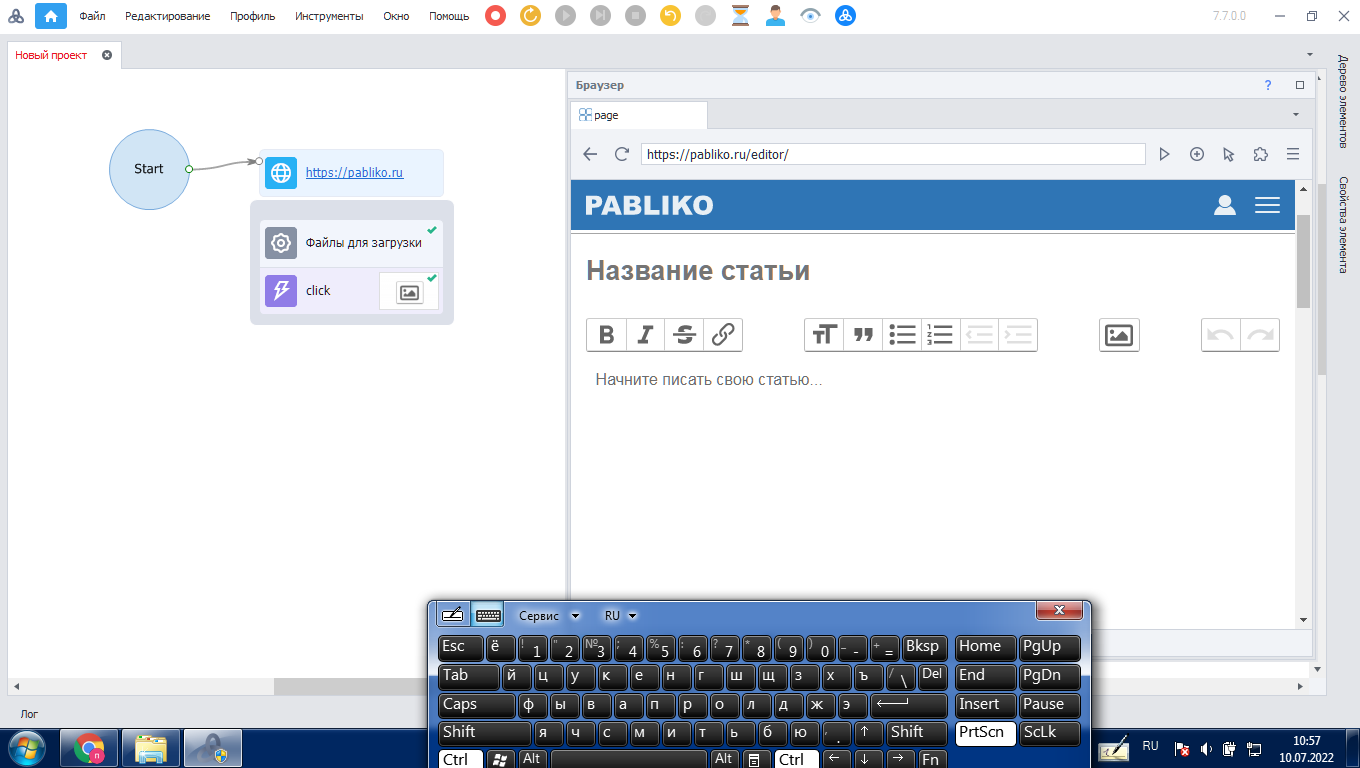Image resolution: width=1360 pixels, height=768 pixels.
Task: Open the profile person icon in toolbar
Action: click(x=775, y=16)
